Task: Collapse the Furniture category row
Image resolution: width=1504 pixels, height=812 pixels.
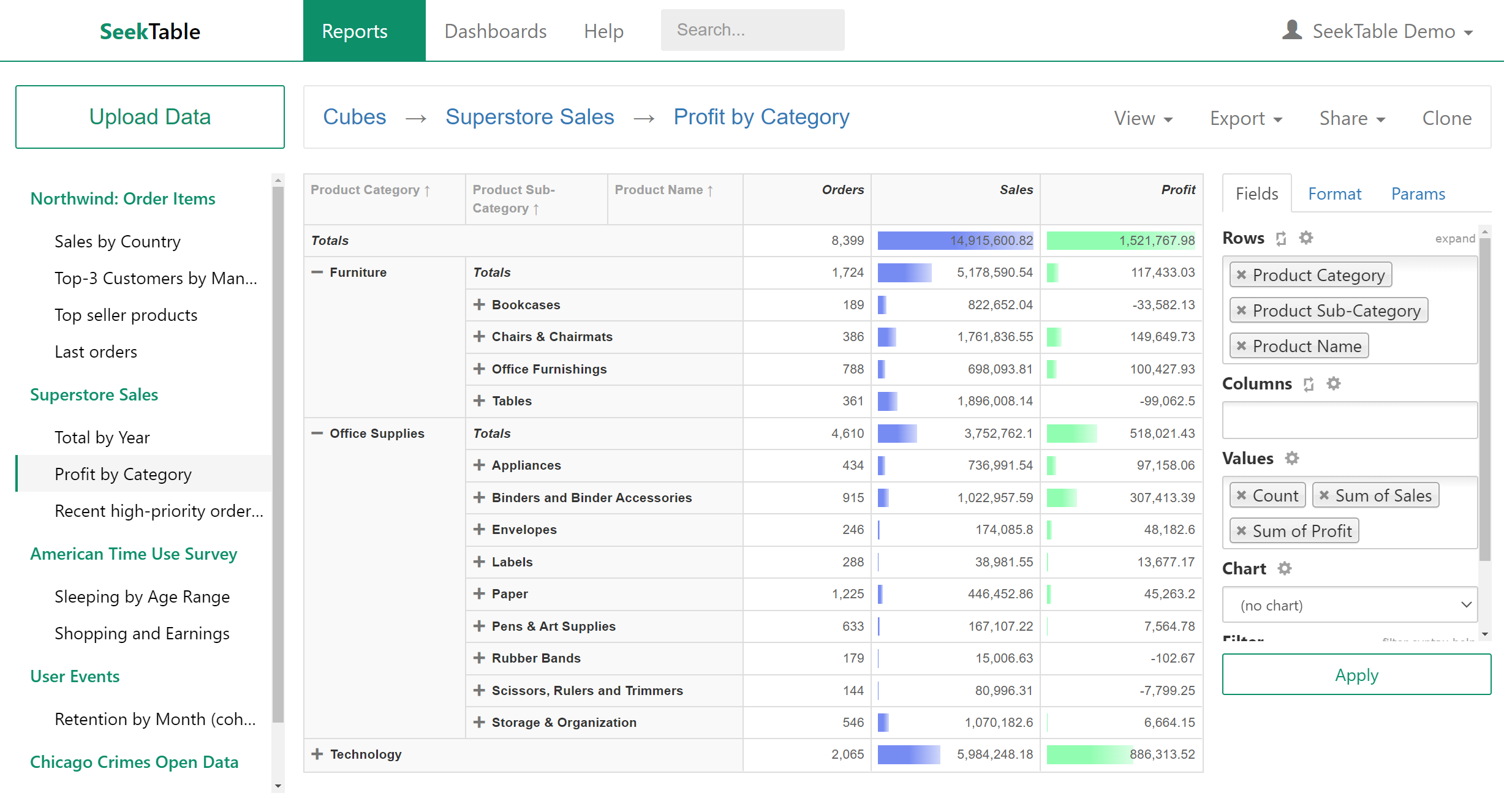Action: [x=317, y=272]
